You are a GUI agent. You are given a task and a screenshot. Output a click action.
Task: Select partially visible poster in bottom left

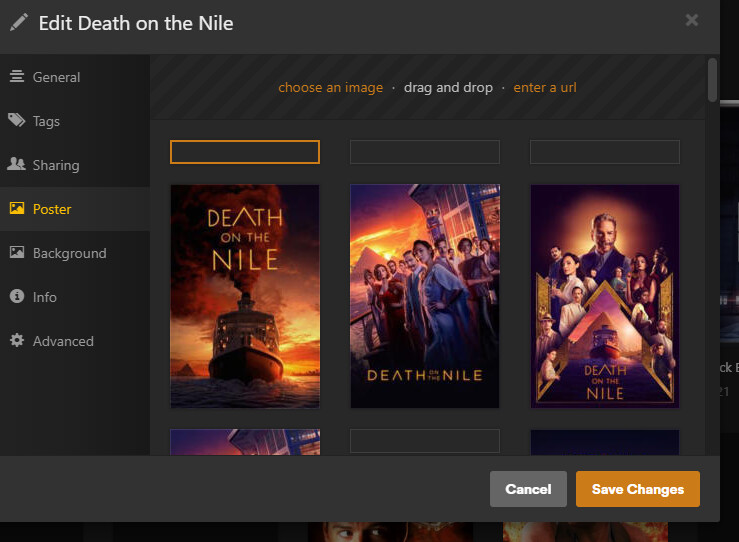[x=245, y=442]
